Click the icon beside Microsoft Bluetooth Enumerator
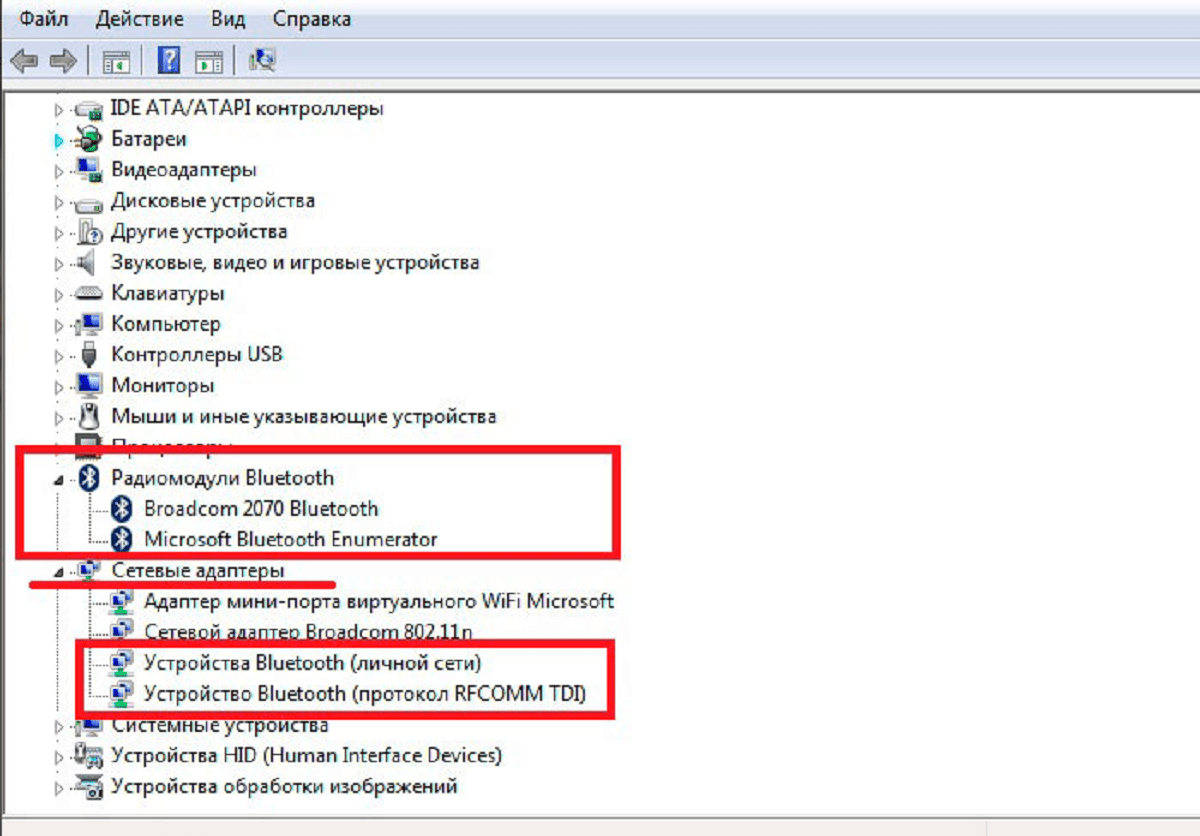This screenshot has height=836, width=1200. [x=122, y=539]
